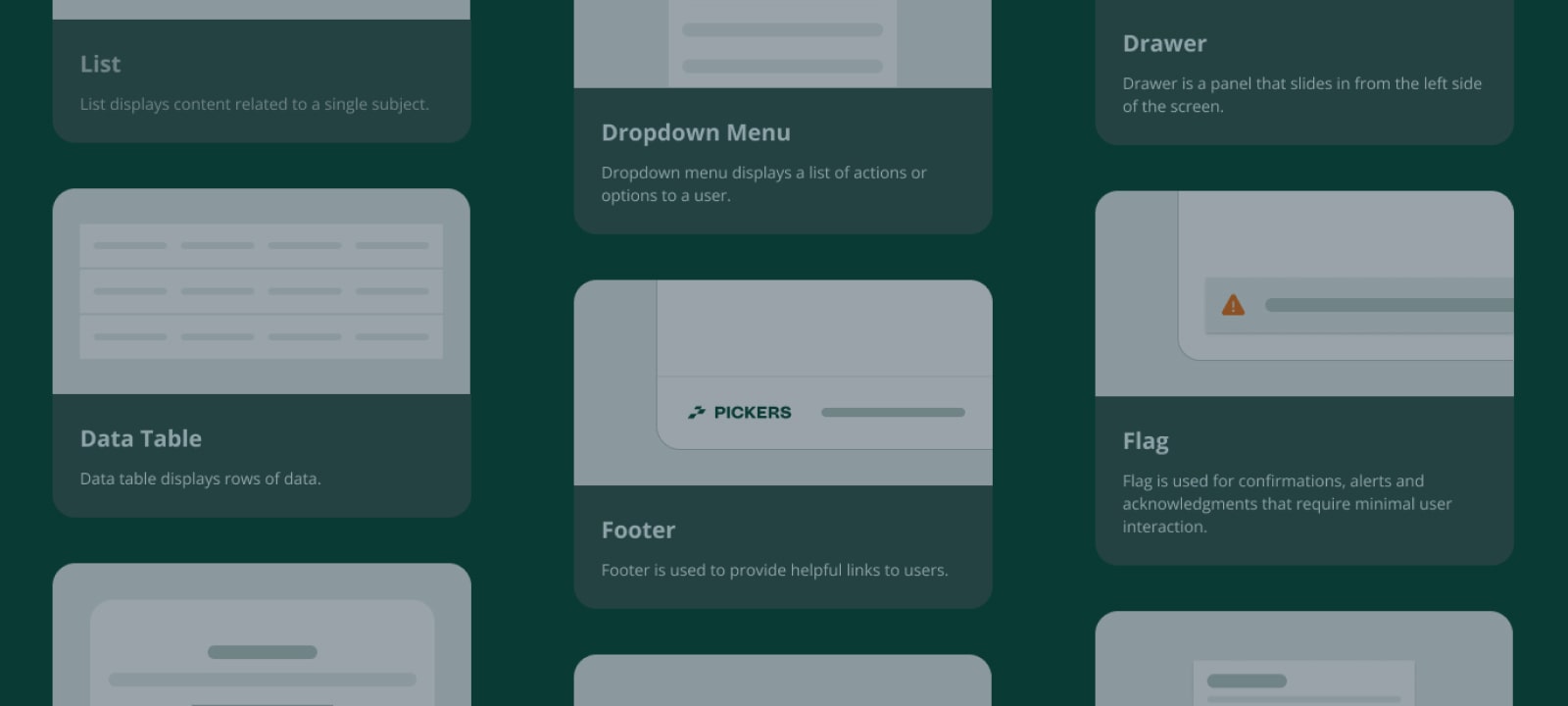Click the Footer preview thumbnail
This screenshot has width=1568, height=706.
tap(783, 382)
